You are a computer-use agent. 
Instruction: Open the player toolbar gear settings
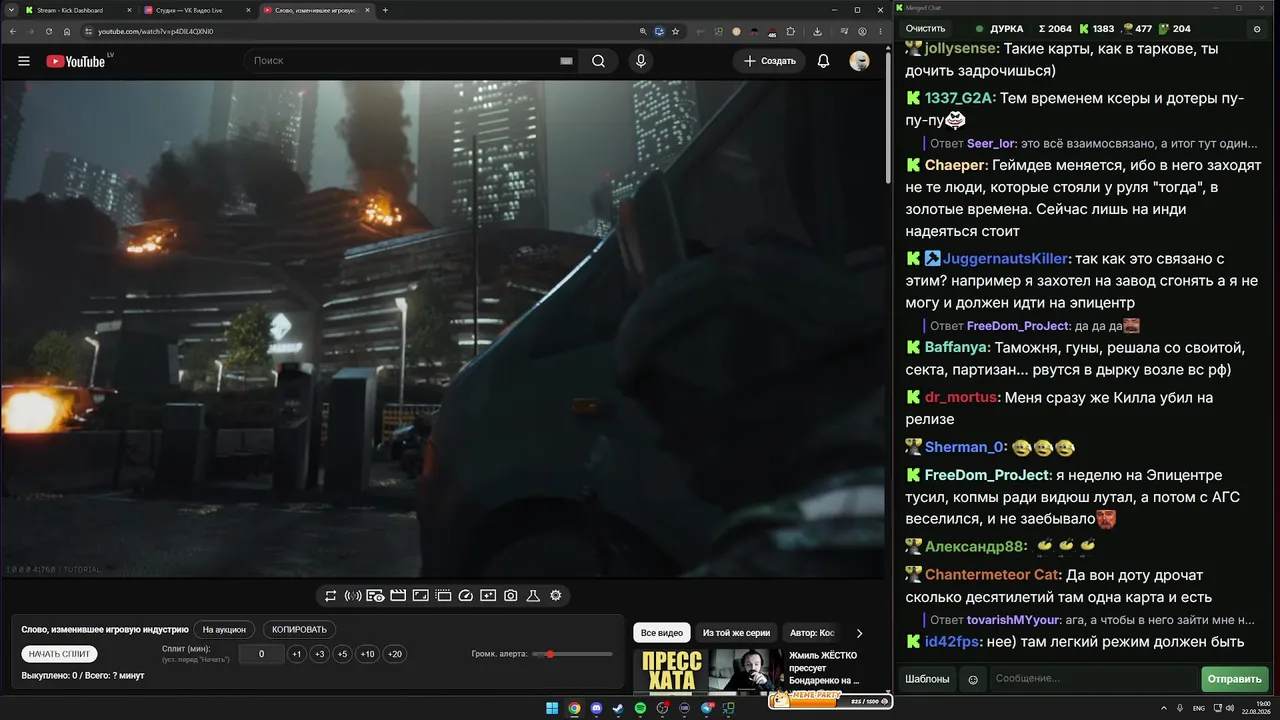(x=556, y=596)
